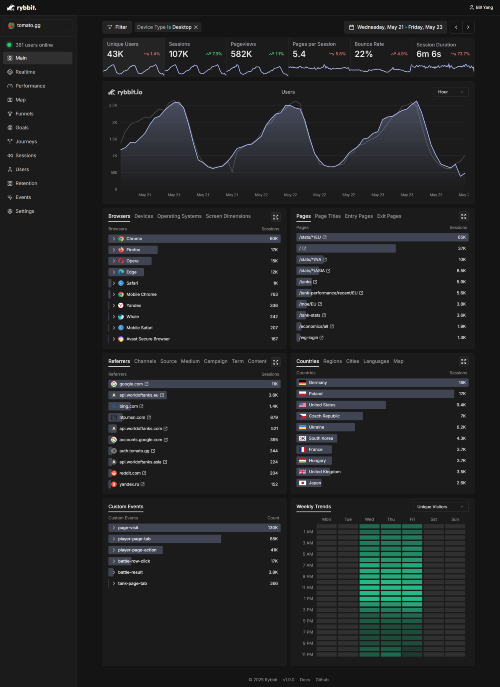Select the Session Duration metric card
The image size is (500, 687).
point(443,57)
